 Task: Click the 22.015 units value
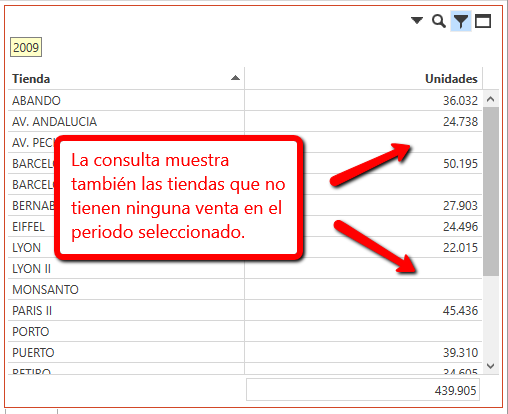click(x=460, y=247)
